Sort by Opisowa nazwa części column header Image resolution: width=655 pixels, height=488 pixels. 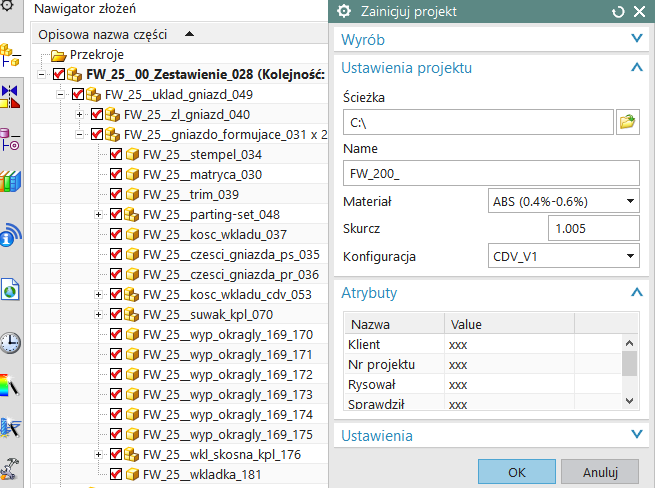point(180,34)
